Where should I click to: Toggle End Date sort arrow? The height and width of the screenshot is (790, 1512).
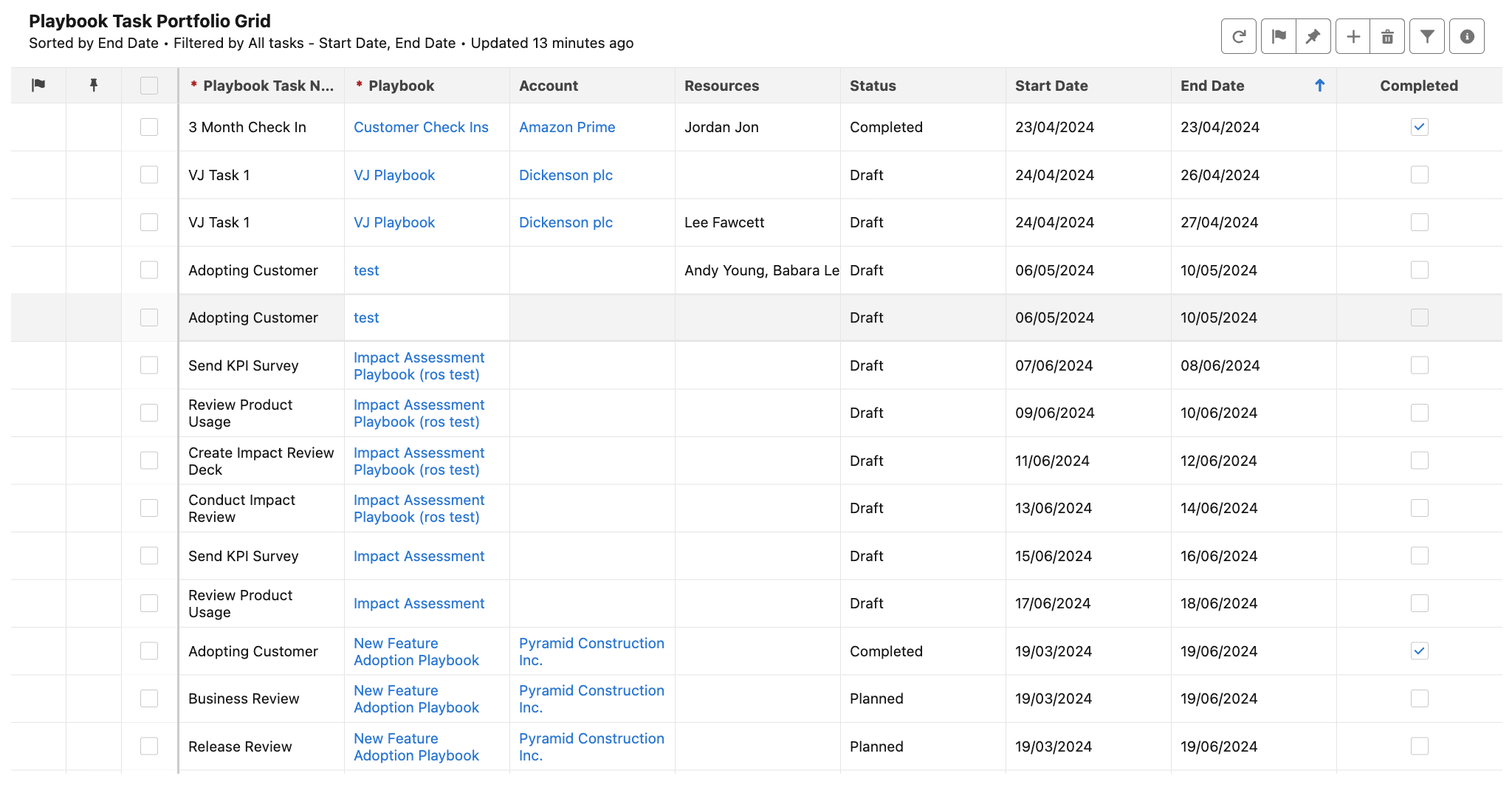[1319, 86]
